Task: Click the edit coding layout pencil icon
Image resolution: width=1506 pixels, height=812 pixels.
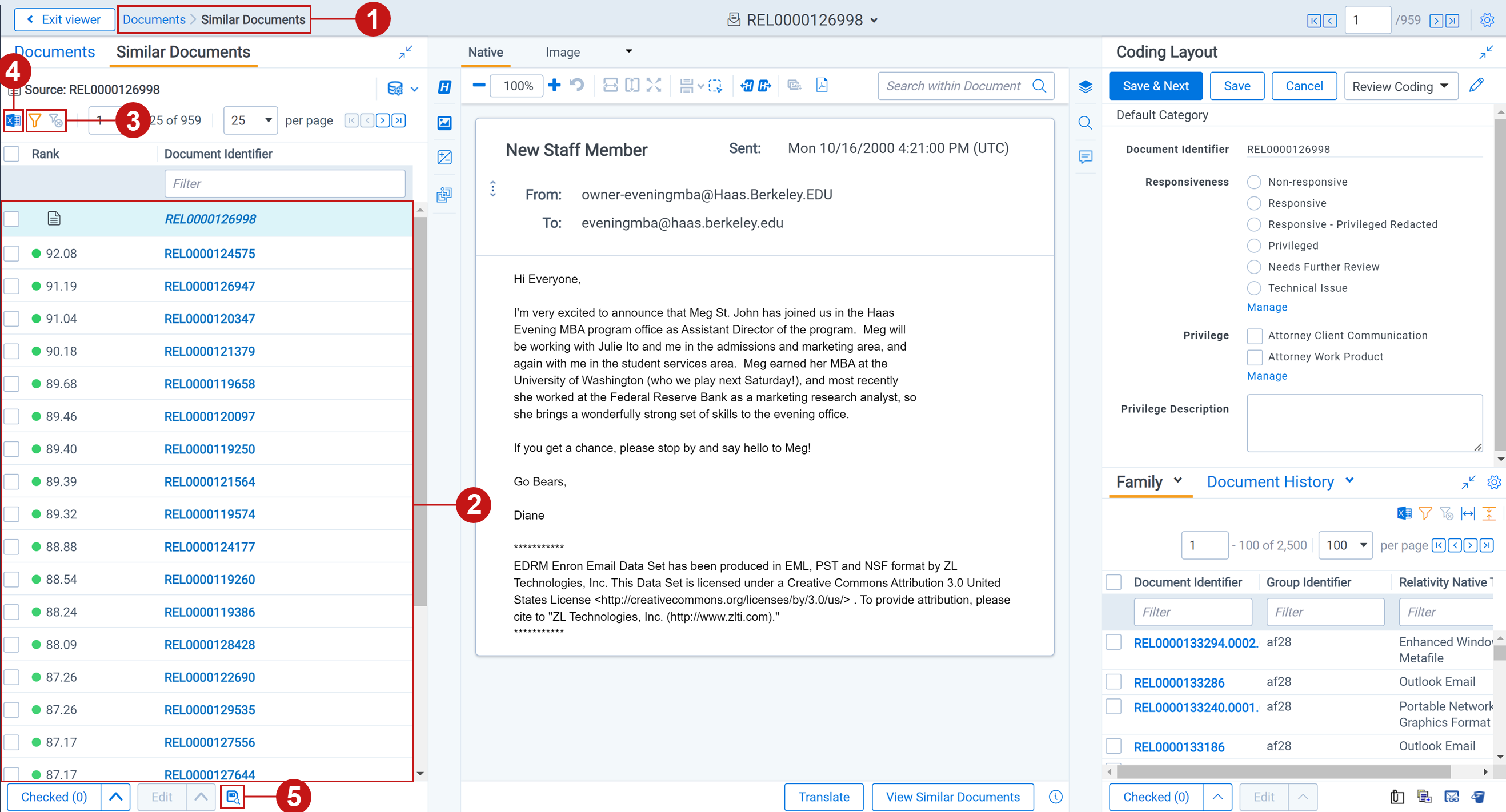Action: tap(1475, 86)
